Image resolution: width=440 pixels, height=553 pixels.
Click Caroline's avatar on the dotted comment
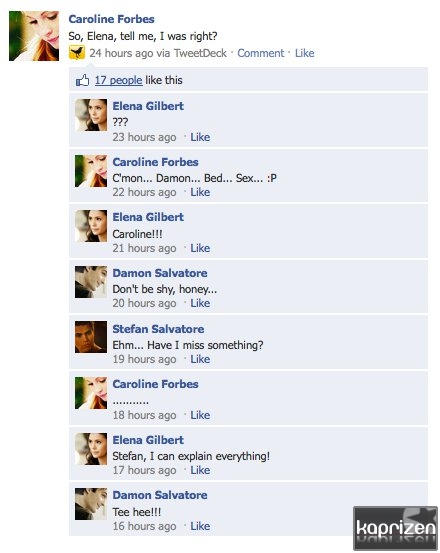(91, 393)
